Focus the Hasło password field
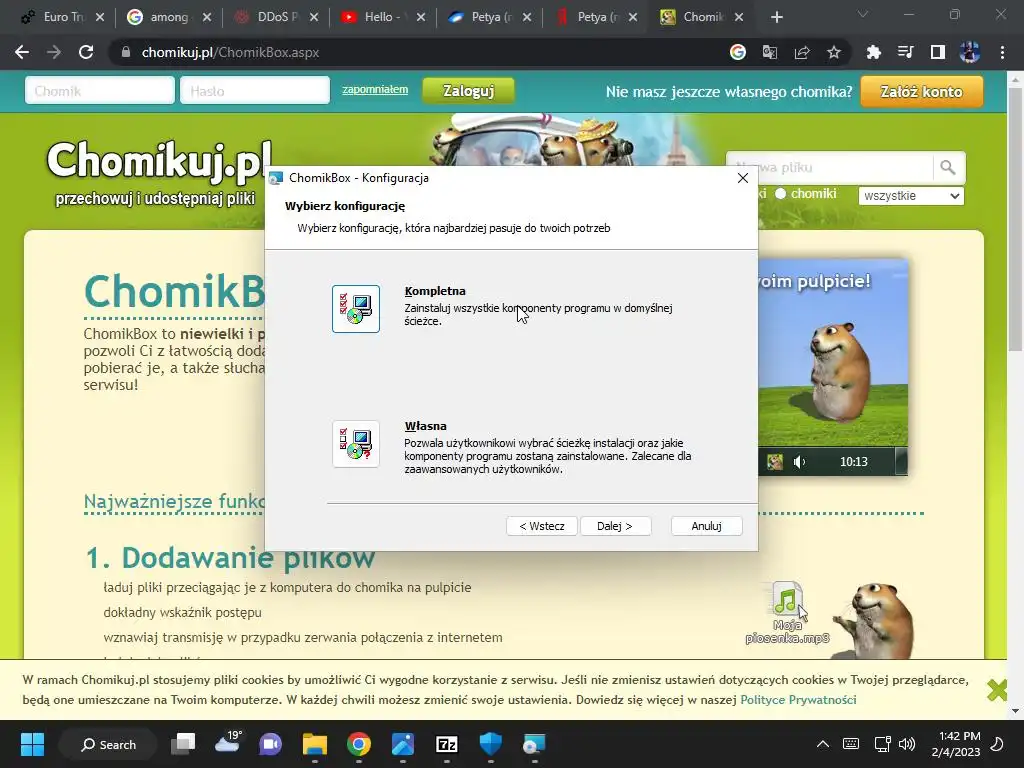This screenshot has height=768, width=1024. 255,91
